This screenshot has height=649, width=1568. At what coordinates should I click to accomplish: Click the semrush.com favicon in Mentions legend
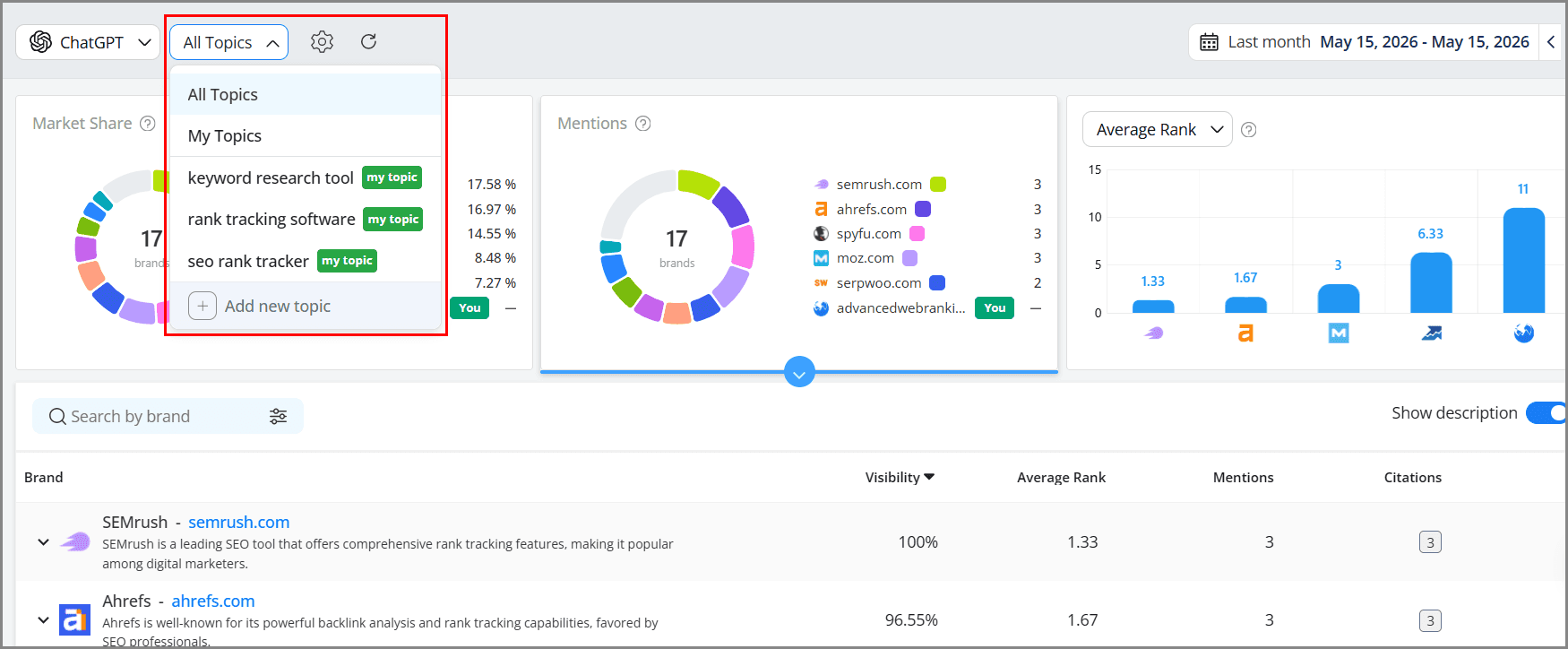pyautogui.click(x=821, y=185)
